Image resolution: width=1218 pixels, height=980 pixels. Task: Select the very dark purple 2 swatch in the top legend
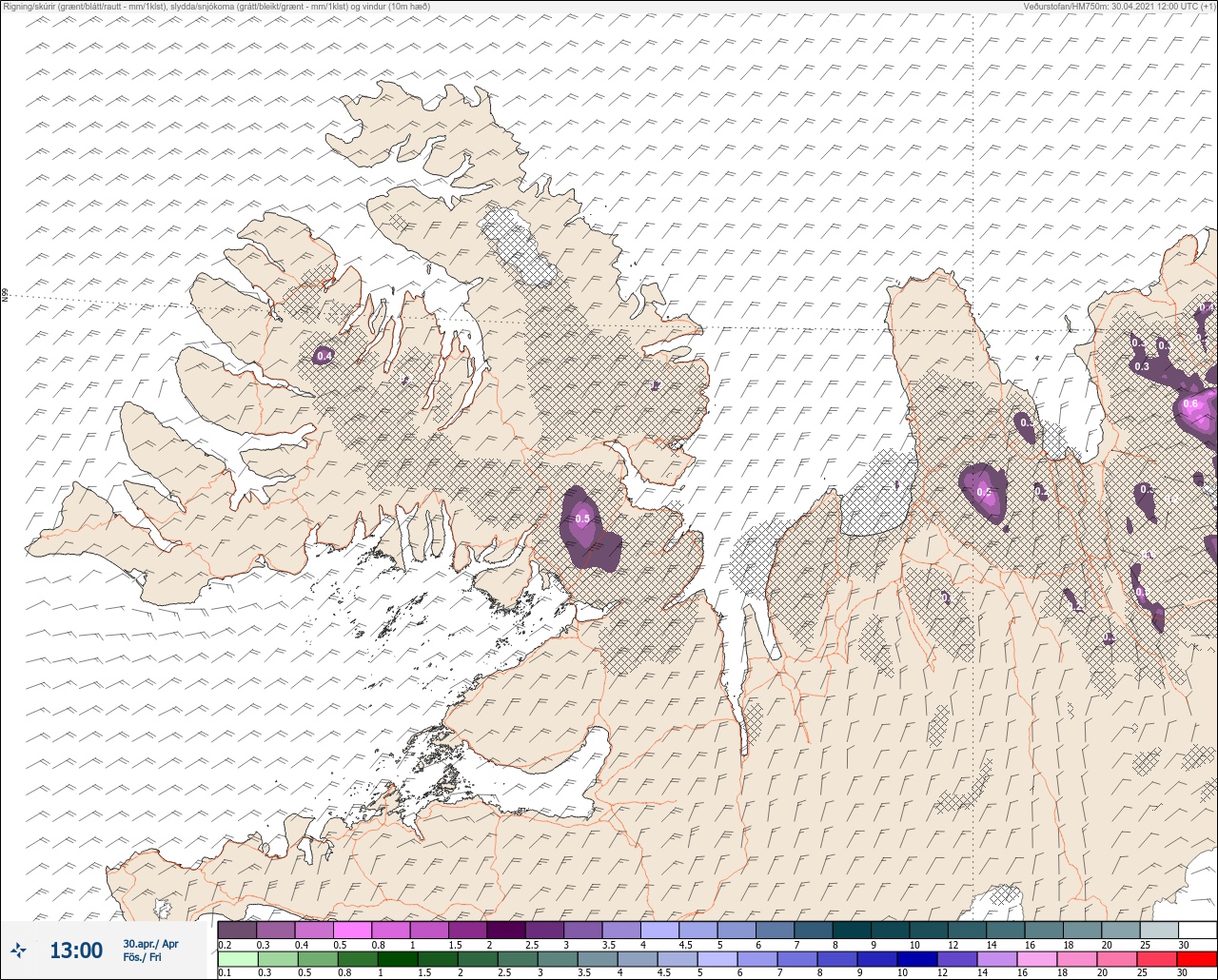[505, 930]
